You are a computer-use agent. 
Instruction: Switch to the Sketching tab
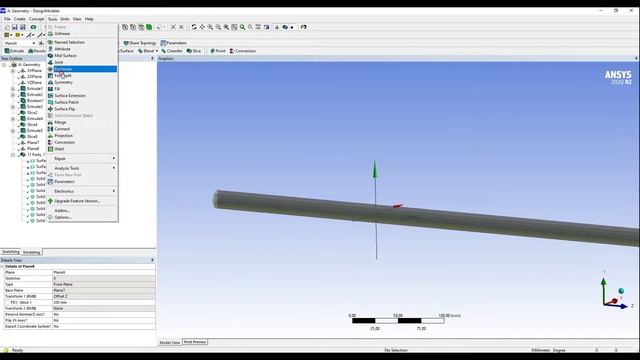pos(11,252)
